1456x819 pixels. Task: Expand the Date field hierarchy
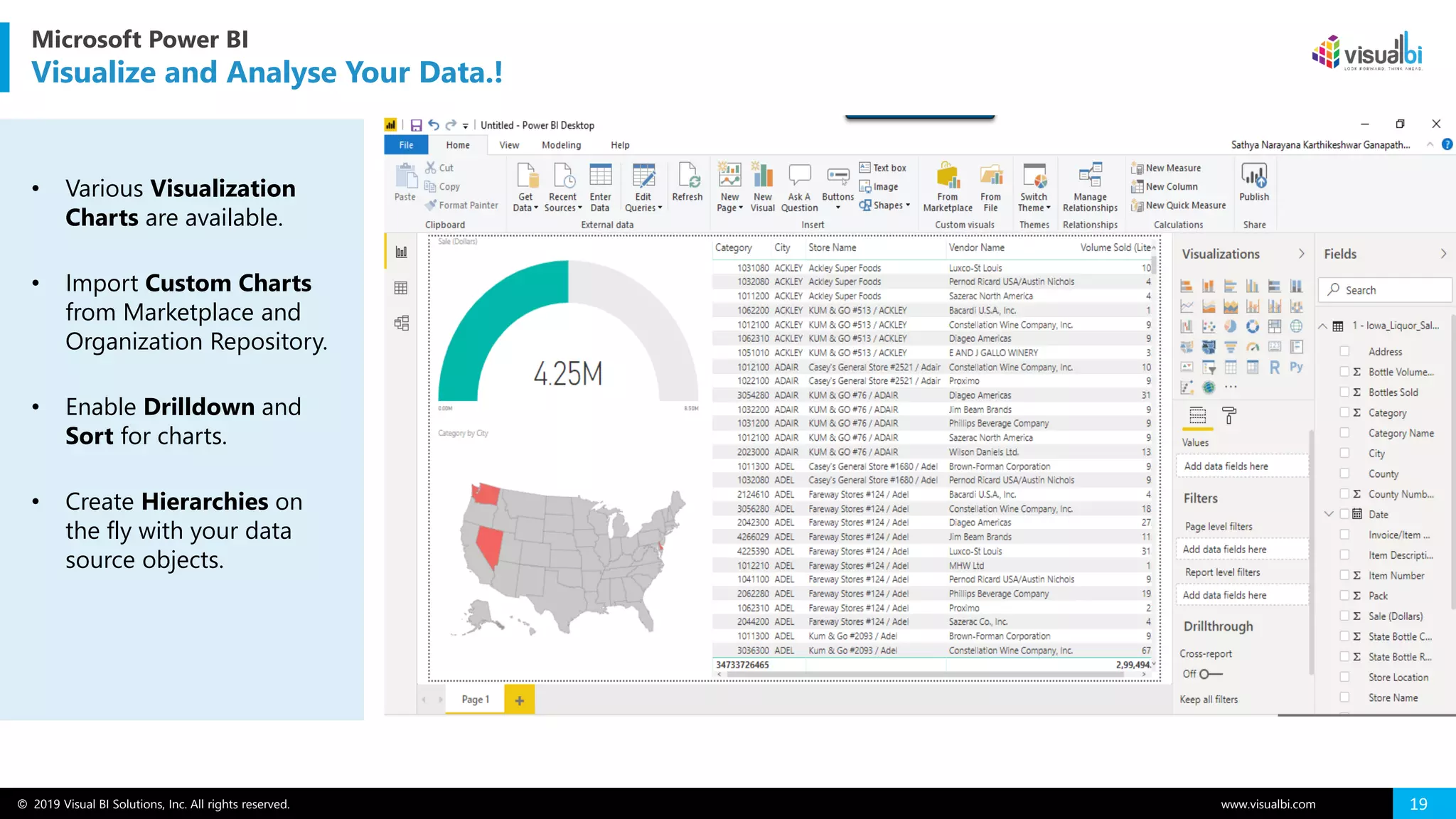click(x=1329, y=514)
